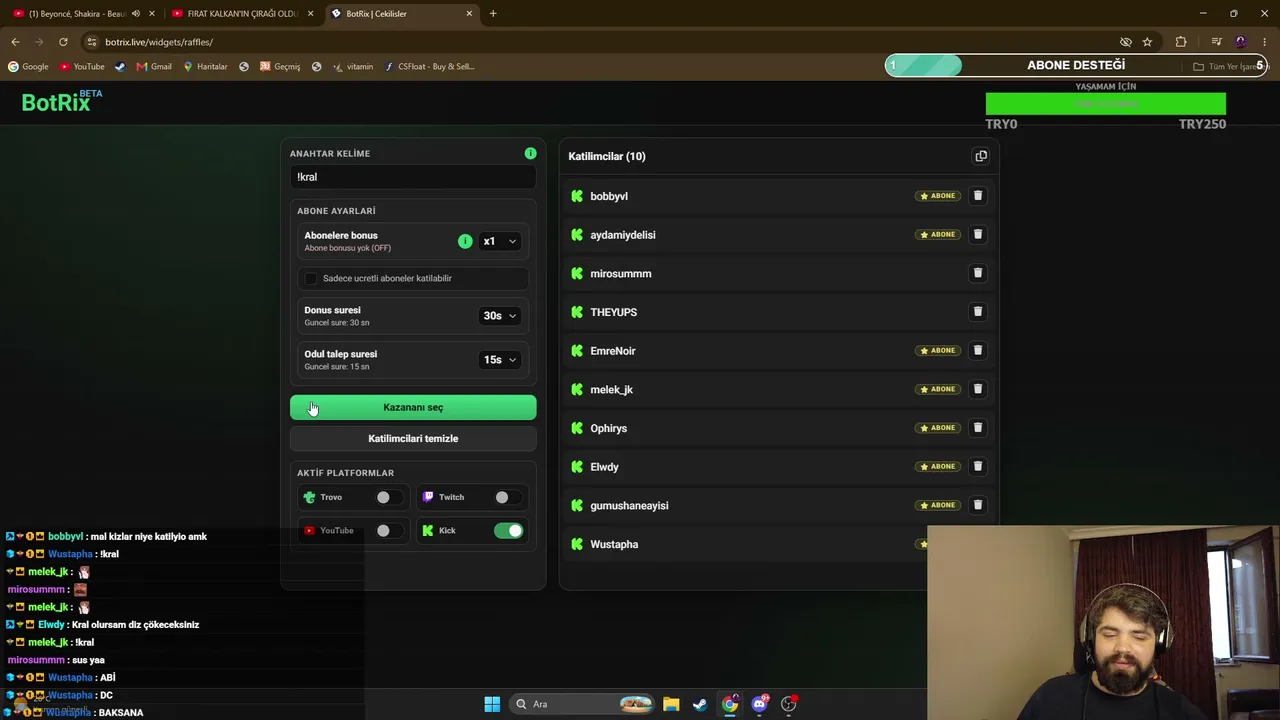This screenshot has width=1280, height=720.
Task: Click the Kick icon beside Wustapha
Action: click(x=577, y=544)
